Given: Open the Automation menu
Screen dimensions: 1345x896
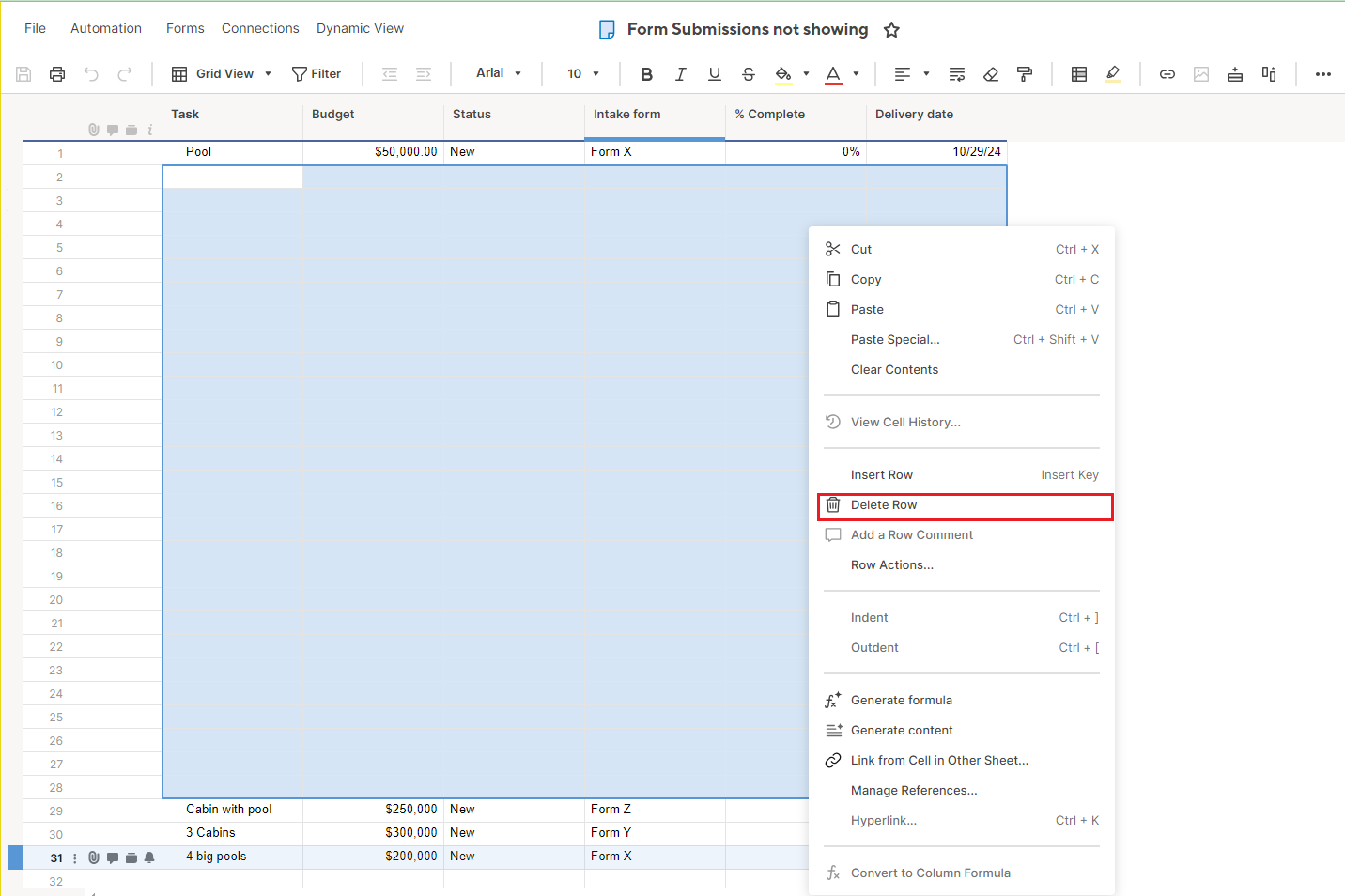Looking at the screenshot, I should [x=106, y=28].
